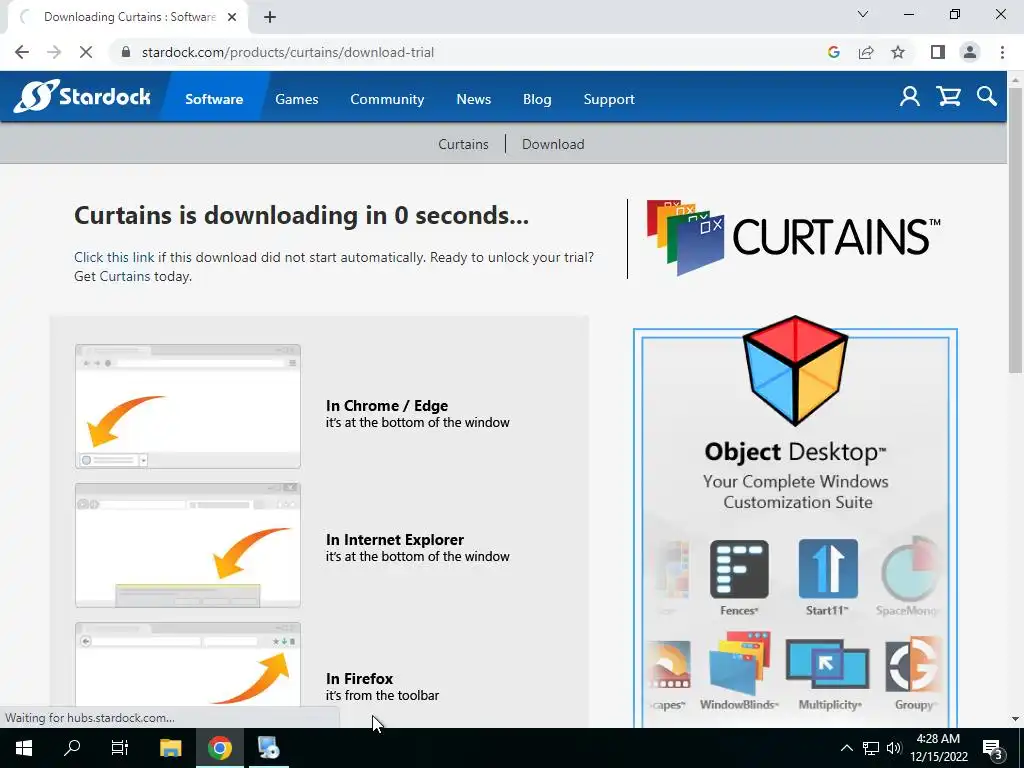Click the Internet Explorer instruction thumbnail
Image resolution: width=1024 pixels, height=768 pixels.
point(188,545)
